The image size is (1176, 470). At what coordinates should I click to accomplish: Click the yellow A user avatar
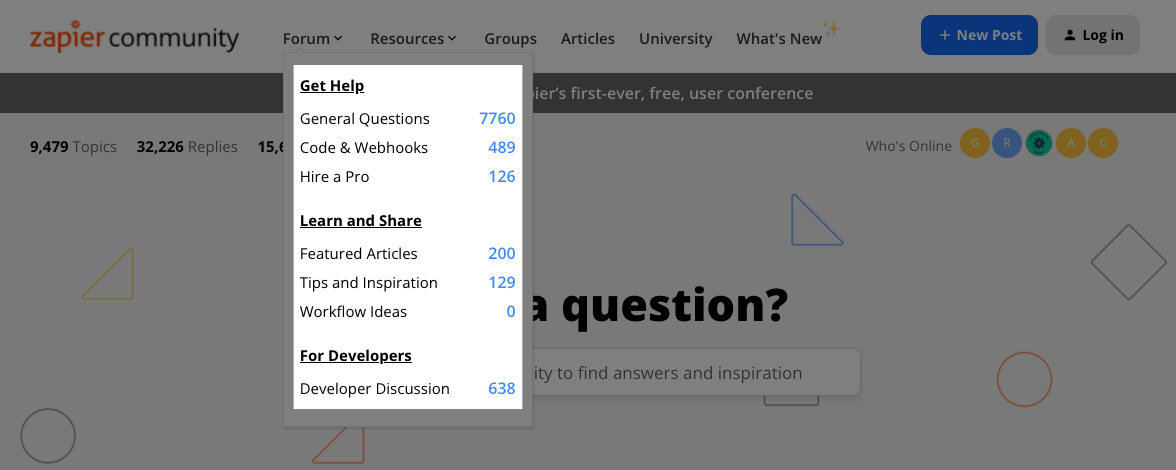(x=1071, y=143)
